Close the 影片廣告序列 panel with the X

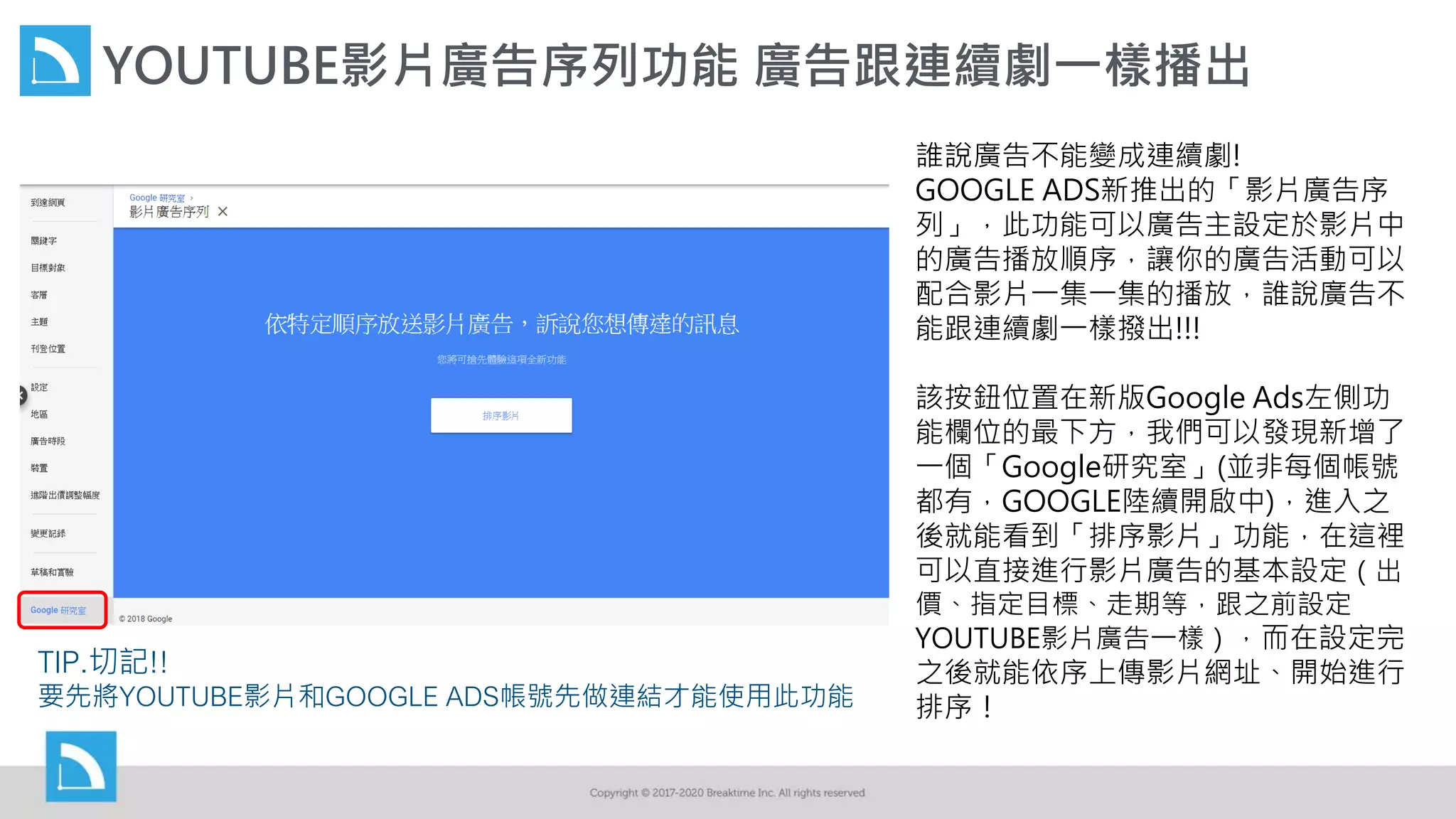[223, 212]
